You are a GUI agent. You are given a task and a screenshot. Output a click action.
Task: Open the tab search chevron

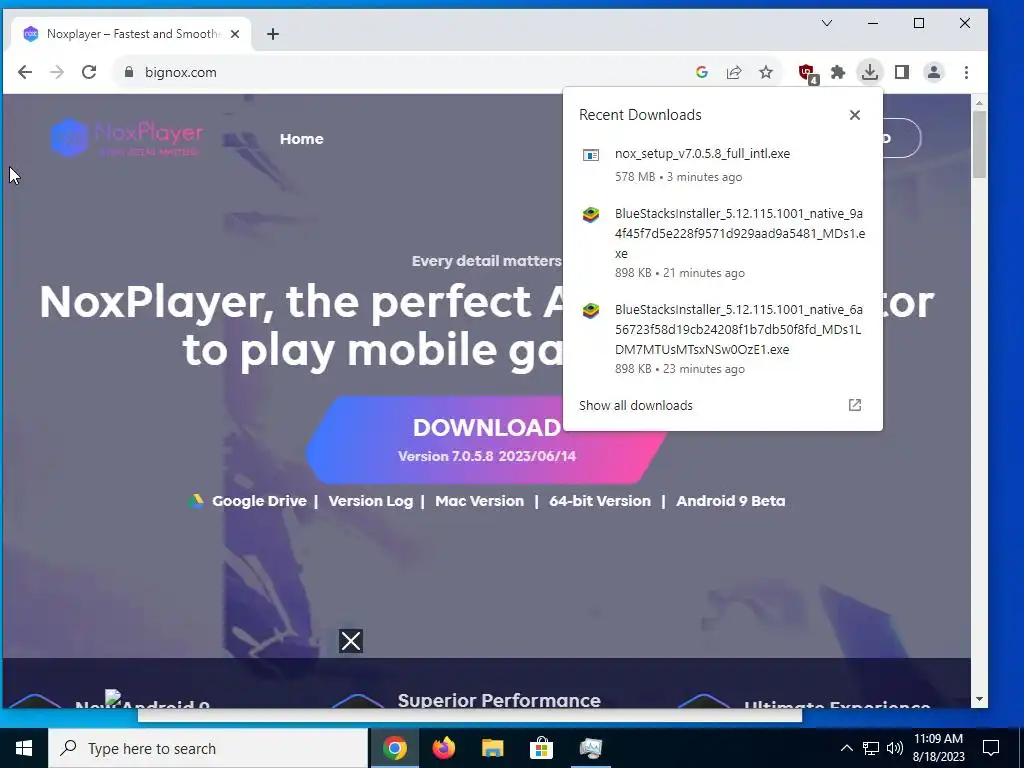pos(827,24)
